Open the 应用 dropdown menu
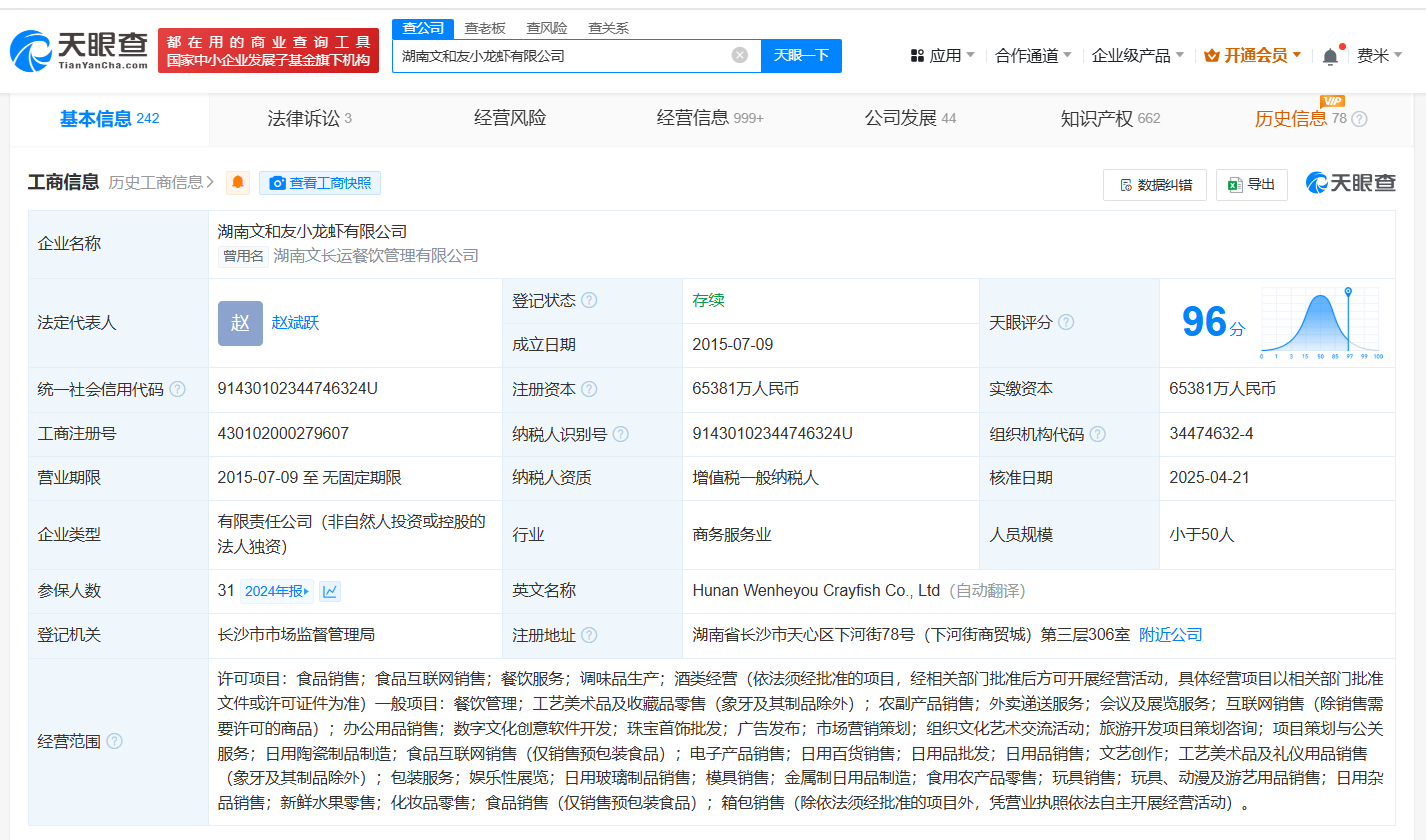Image resolution: width=1426 pixels, height=840 pixels. click(x=942, y=56)
